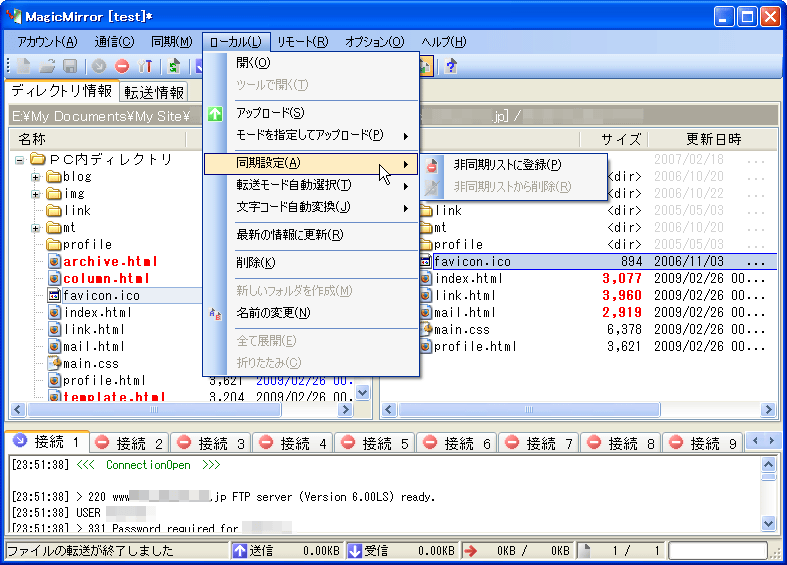Click the サイズ column header
The image size is (787, 565).
(x=613, y=139)
